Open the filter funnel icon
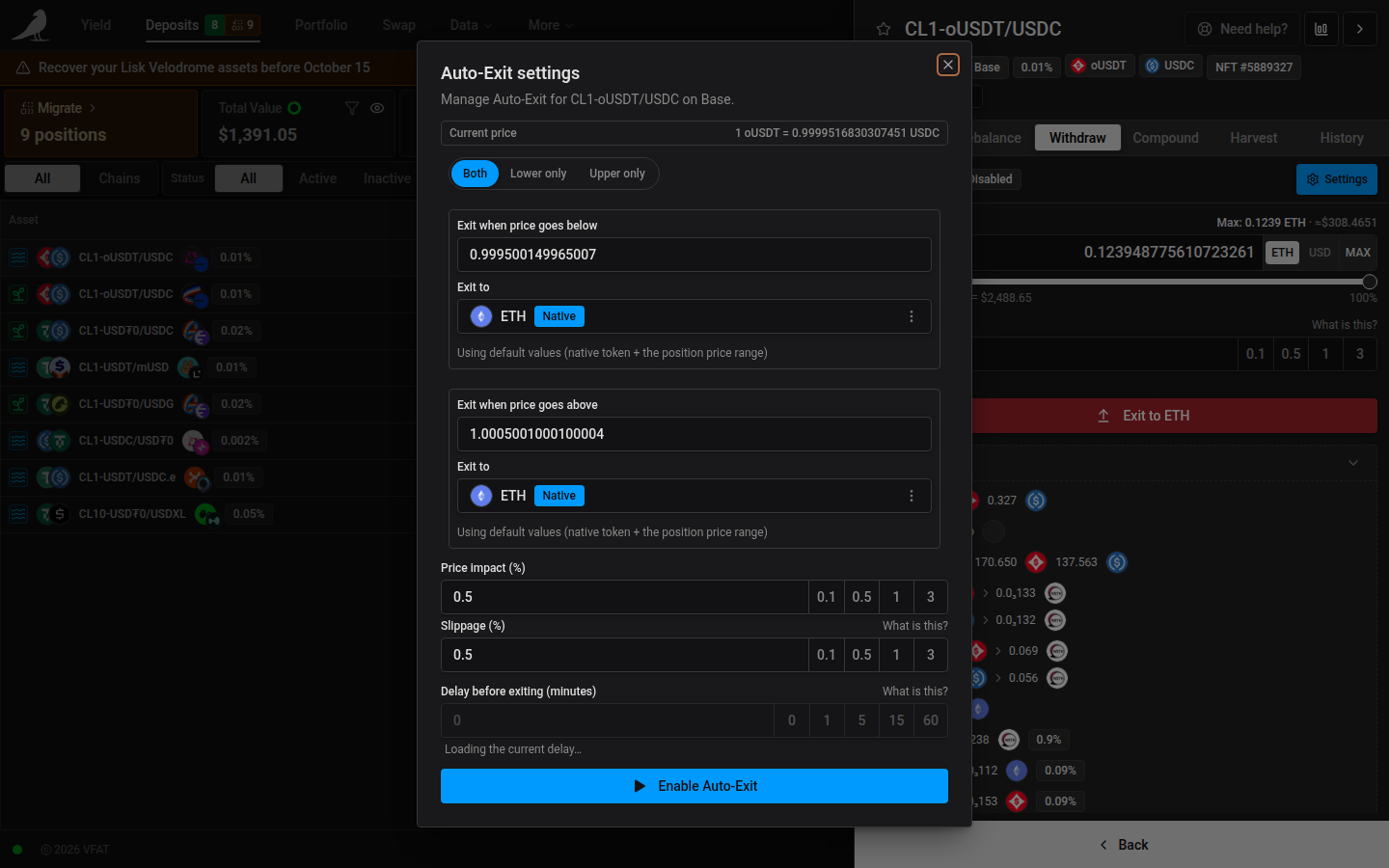The image size is (1389, 868). coord(352,108)
